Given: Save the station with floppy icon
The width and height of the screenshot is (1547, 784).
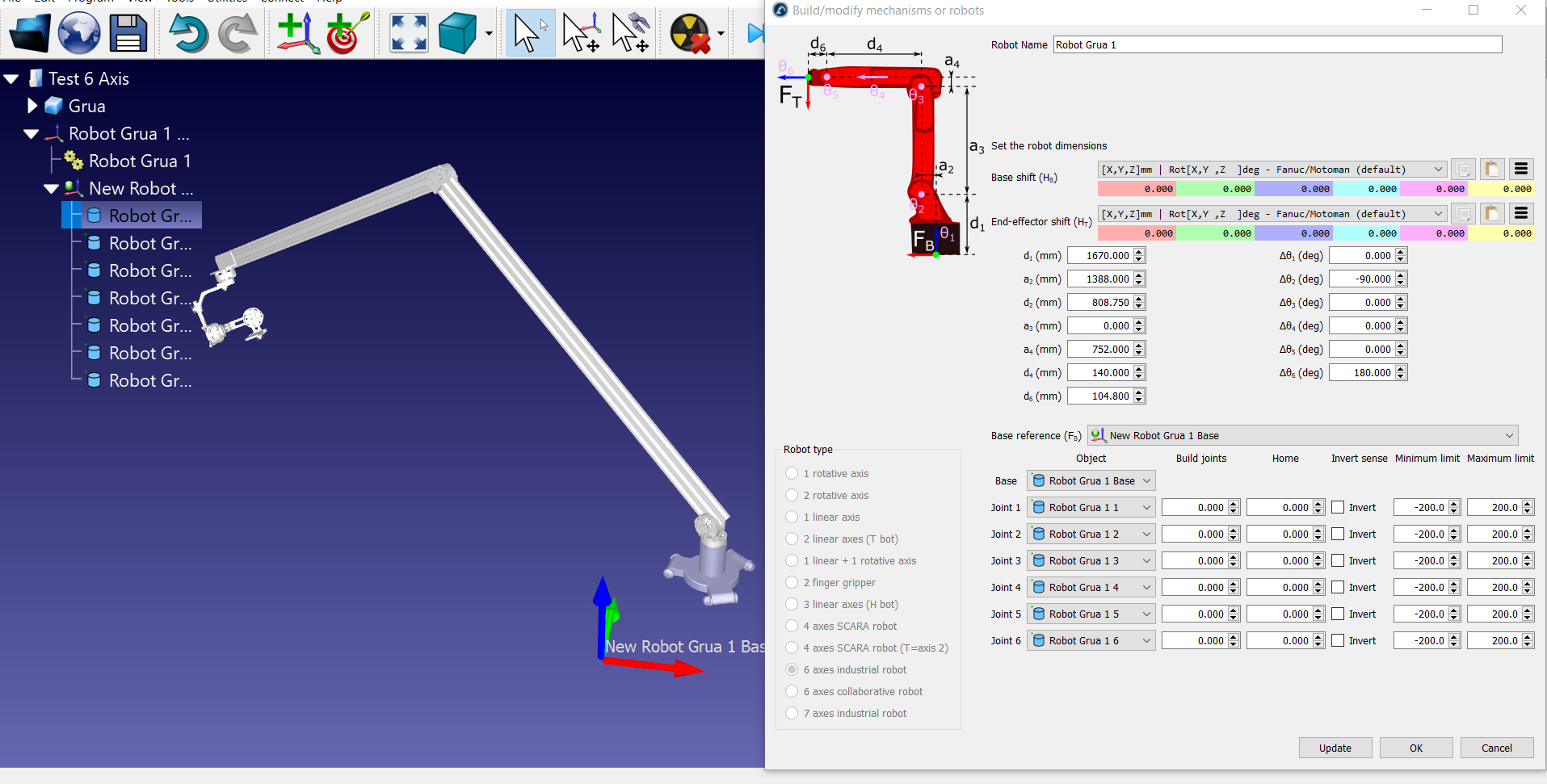Looking at the screenshot, I should [x=128, y=34].
